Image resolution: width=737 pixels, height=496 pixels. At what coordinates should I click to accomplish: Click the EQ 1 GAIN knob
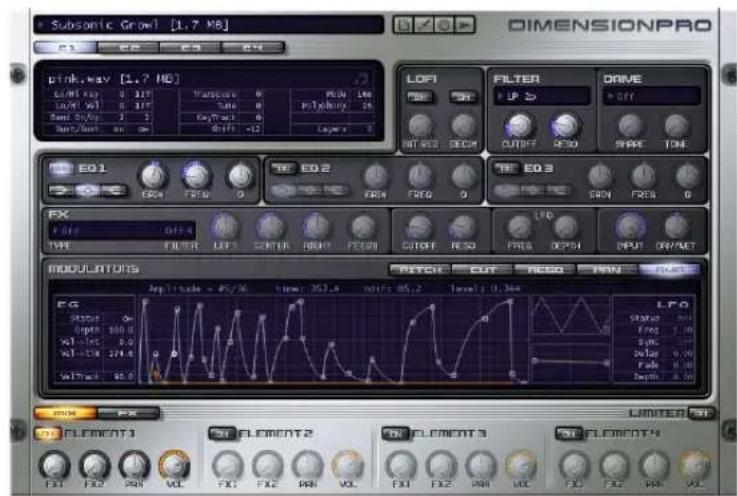(153, 176)
